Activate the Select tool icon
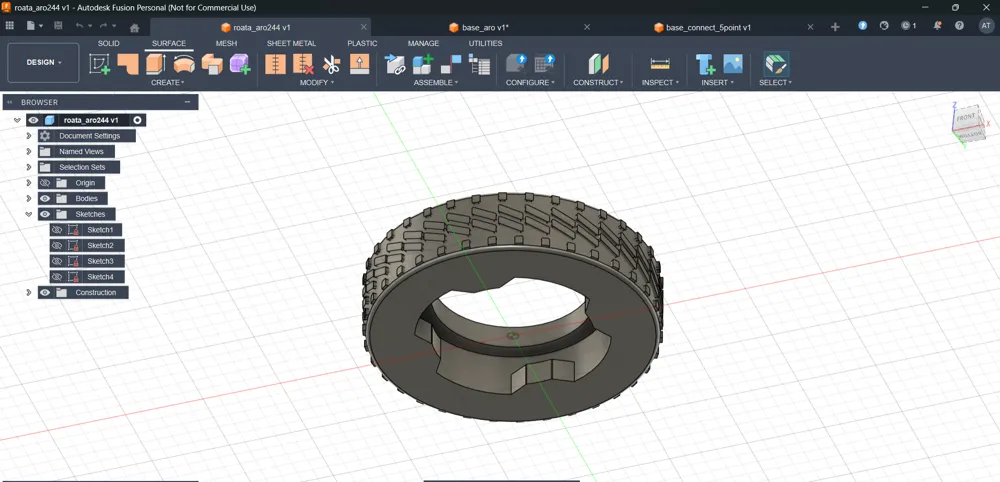The image size is (1000, 482). (x=776, y=64)
